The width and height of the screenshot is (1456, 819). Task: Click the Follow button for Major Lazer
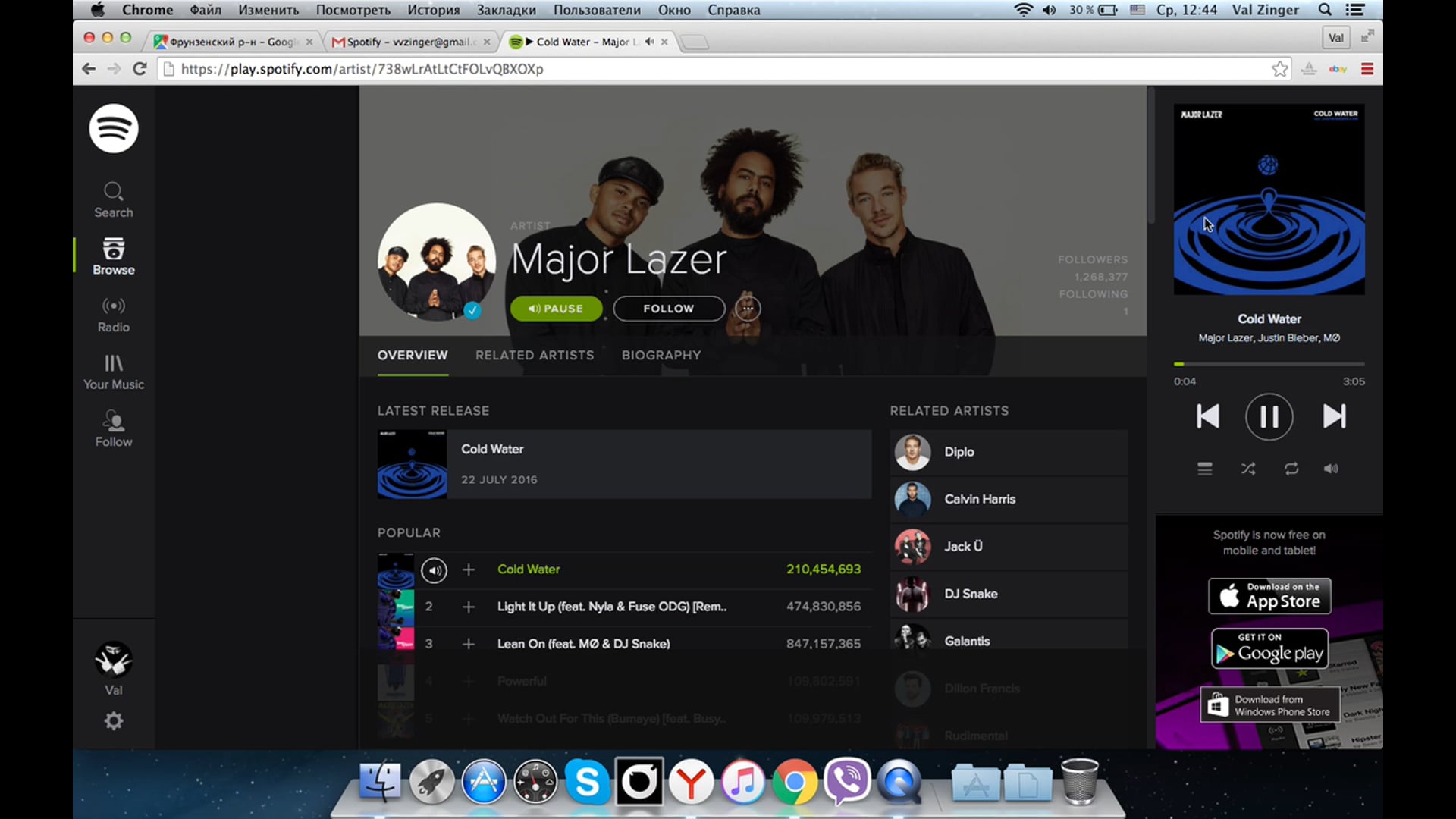tap(669, 308)
